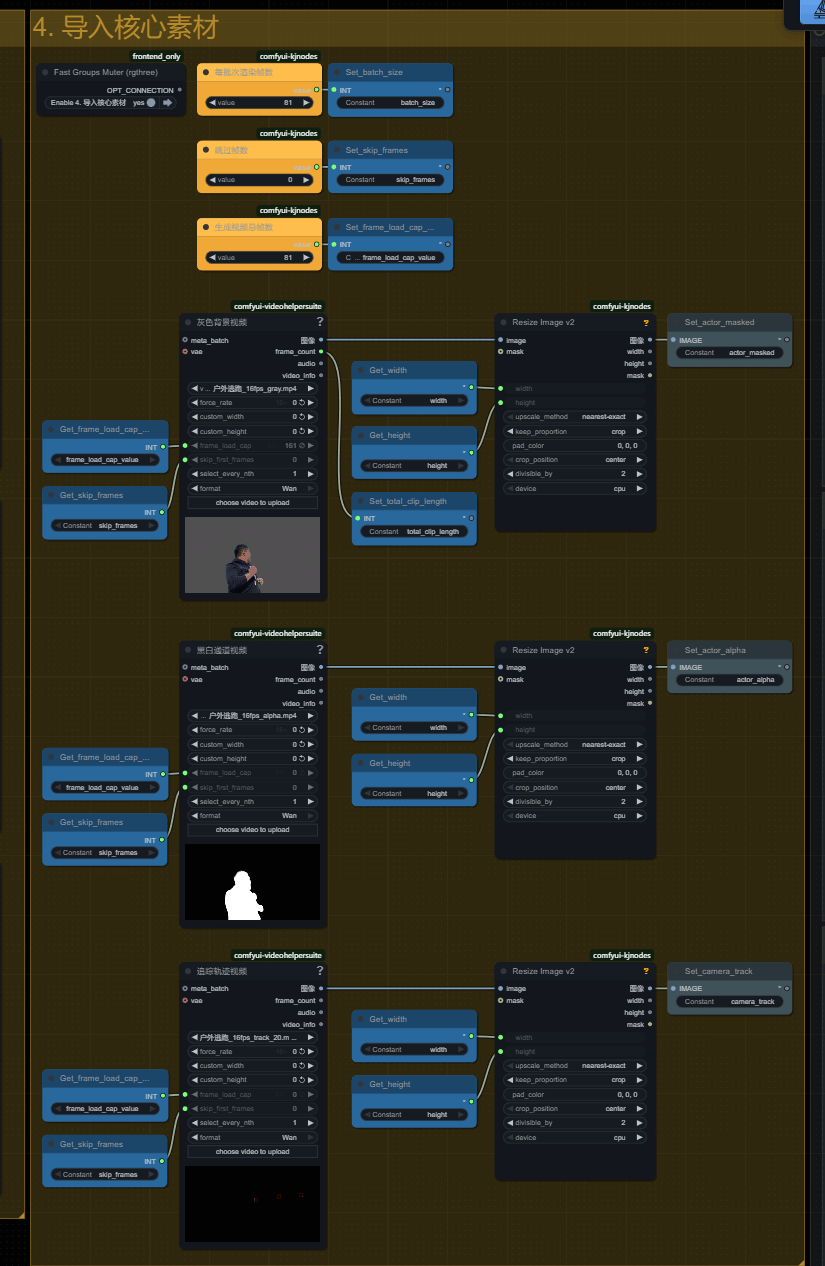This screenshot has height=1266, width=825.
Task: Click the black-and-white mask video preview thumbnail
Action: coord(253,882)
